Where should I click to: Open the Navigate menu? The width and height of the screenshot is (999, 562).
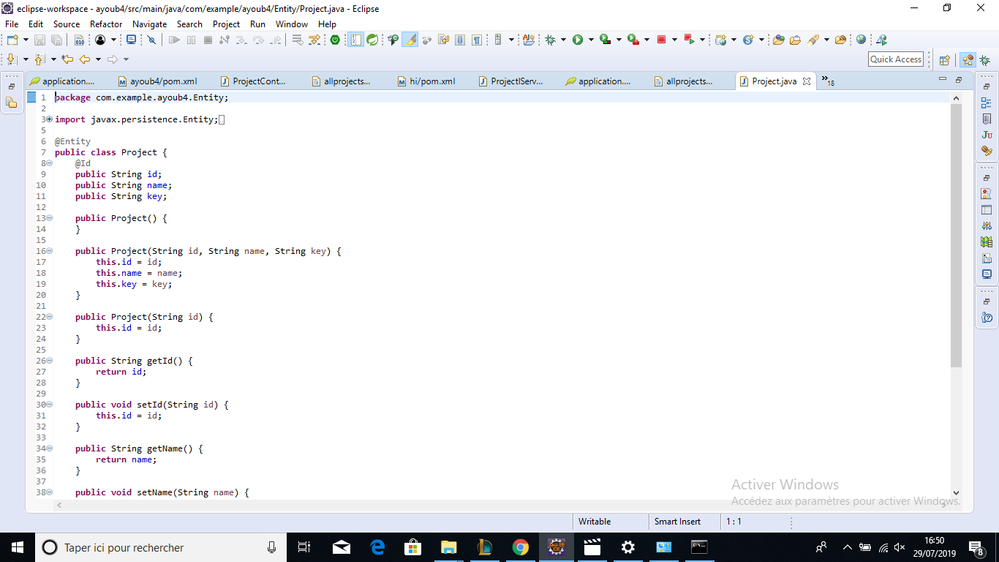coord(149,24)
